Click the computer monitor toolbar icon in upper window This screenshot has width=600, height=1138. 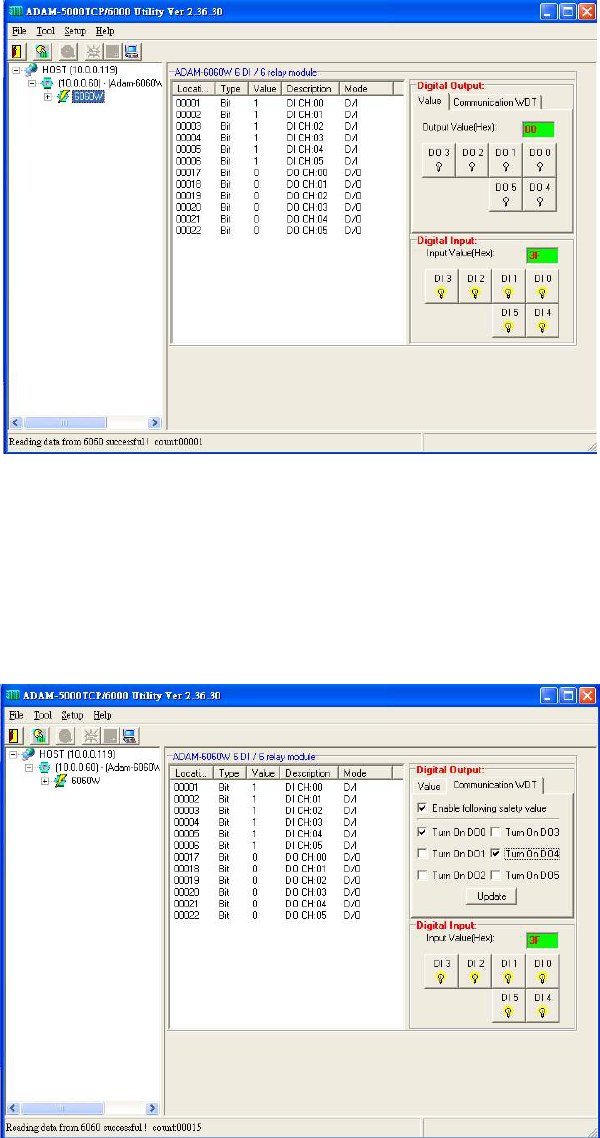pos(131,51)
